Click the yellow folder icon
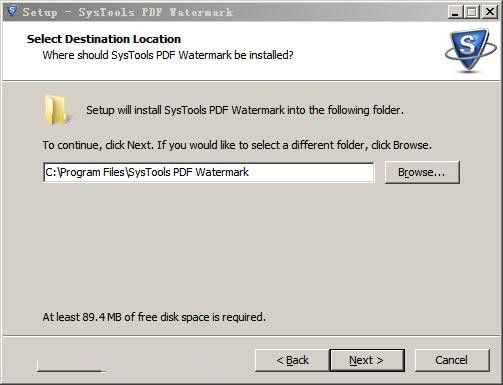Viewport: 503px width, 385px height. [56, 110]
